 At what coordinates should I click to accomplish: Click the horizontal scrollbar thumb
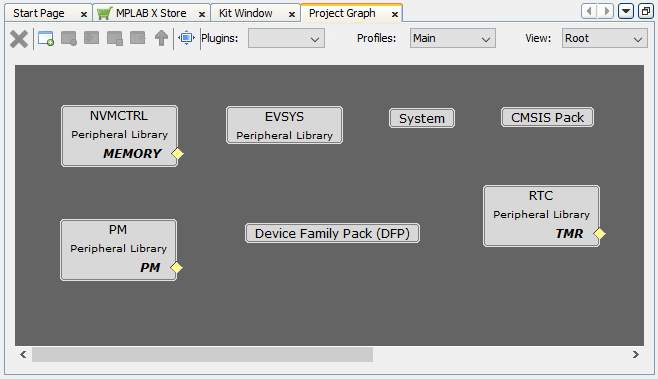click(202, 355)
